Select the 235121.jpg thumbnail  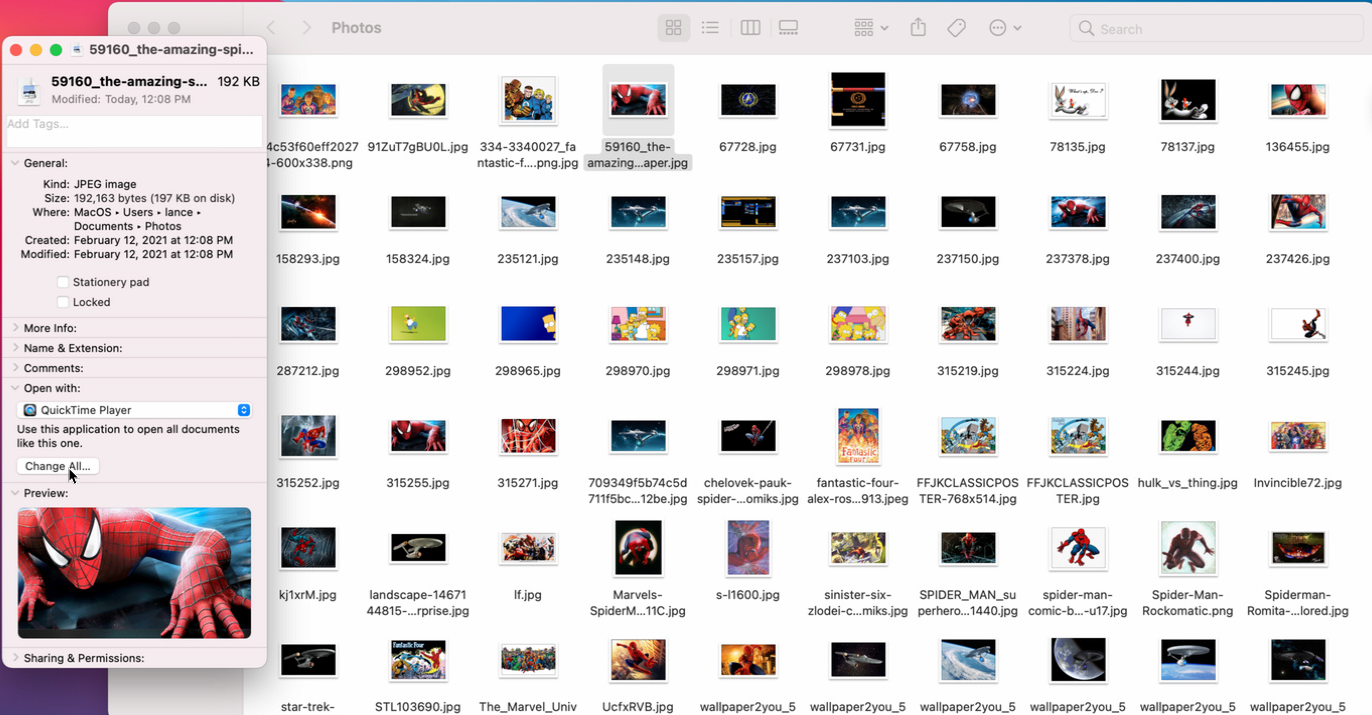[x=528, y=212]
